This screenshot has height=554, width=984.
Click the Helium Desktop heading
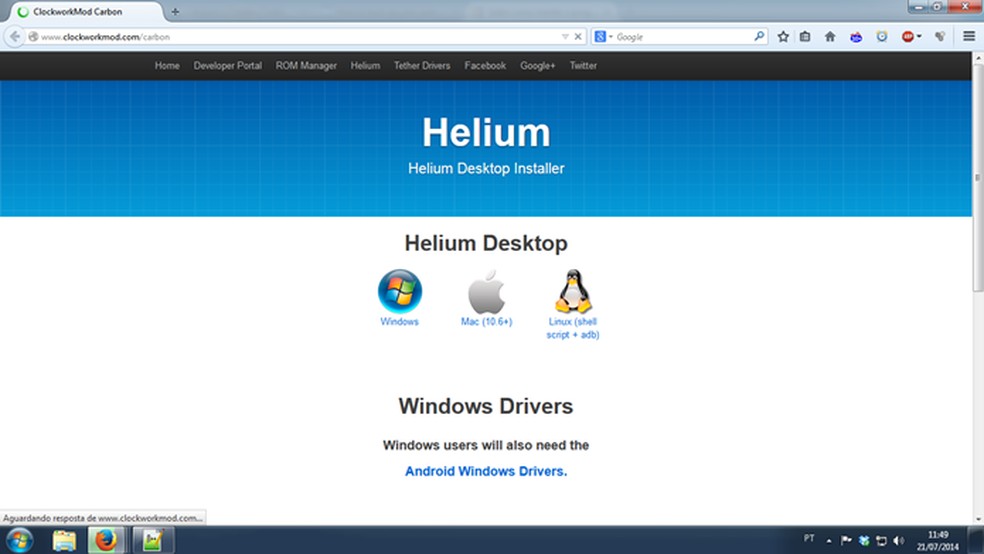(486, 243)
